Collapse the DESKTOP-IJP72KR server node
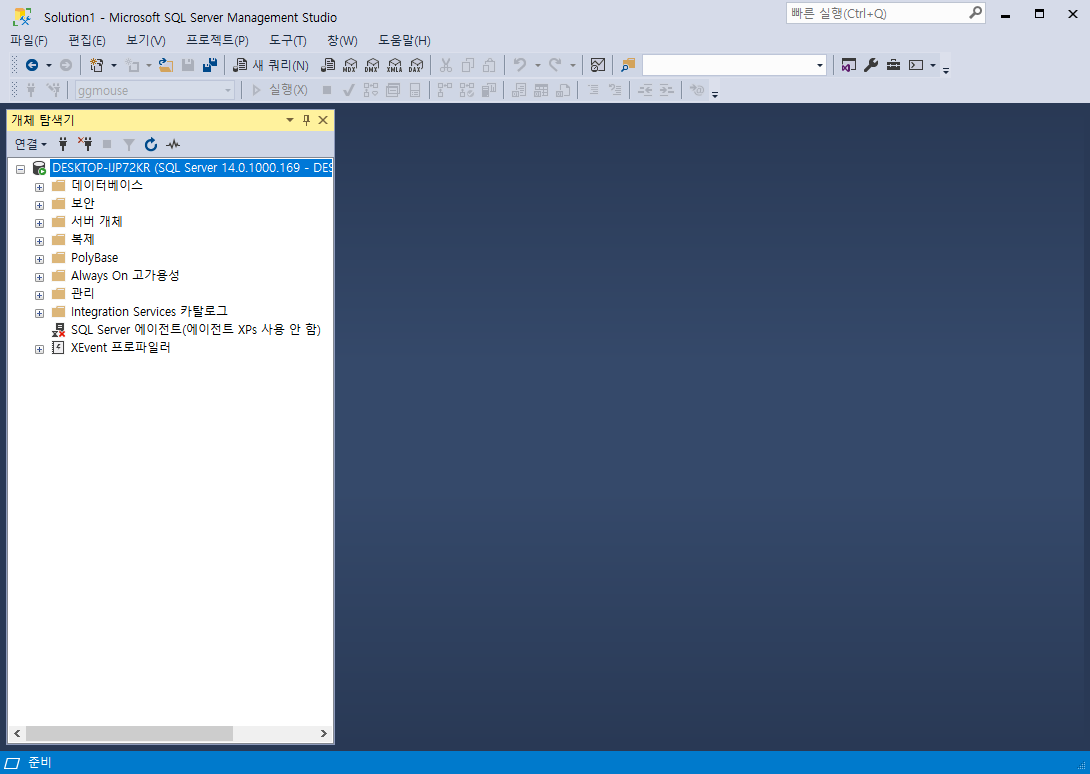Screen dimensions: 1090x774 [21, 169]
